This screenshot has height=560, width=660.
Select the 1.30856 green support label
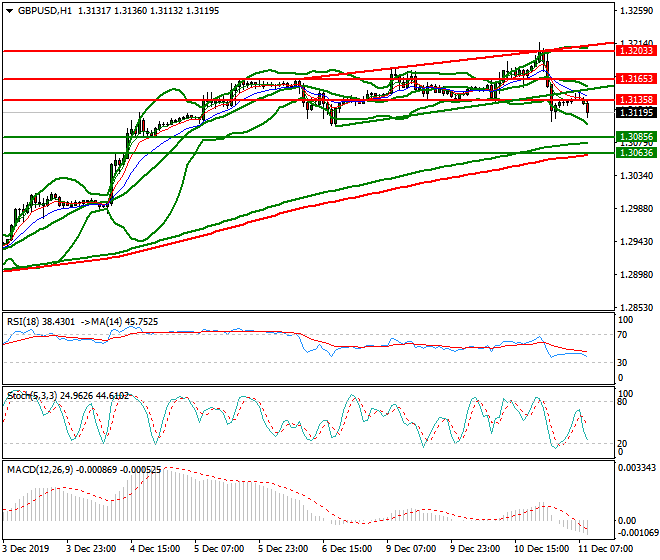click(636, 137)
